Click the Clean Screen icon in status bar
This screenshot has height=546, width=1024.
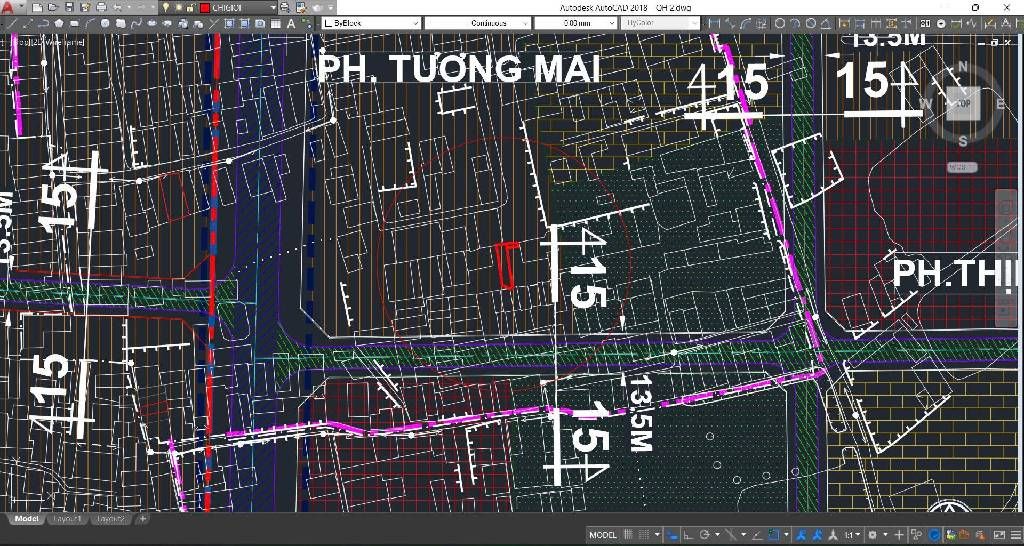999,535
